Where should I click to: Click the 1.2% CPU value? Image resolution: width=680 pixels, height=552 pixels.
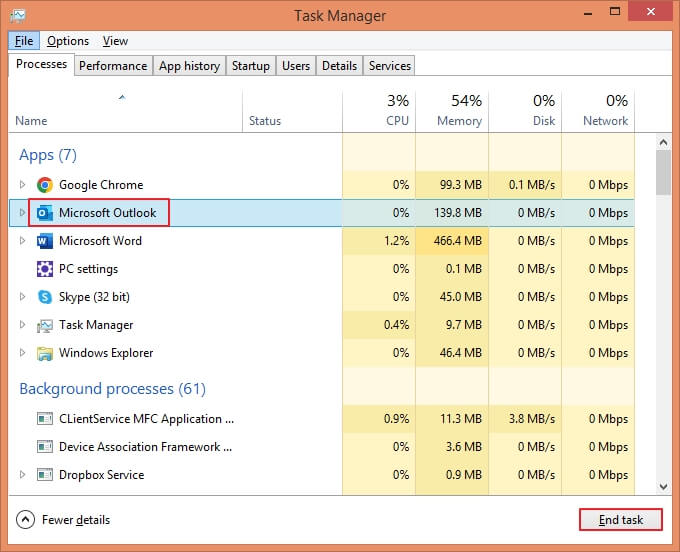[x=396, y=241]
